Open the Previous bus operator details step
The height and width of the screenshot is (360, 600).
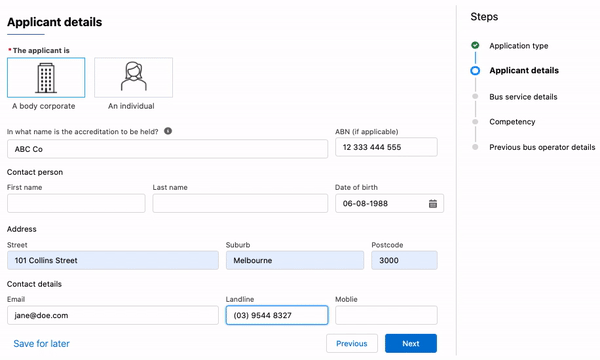pyautogui.click(x=542, y=147)
